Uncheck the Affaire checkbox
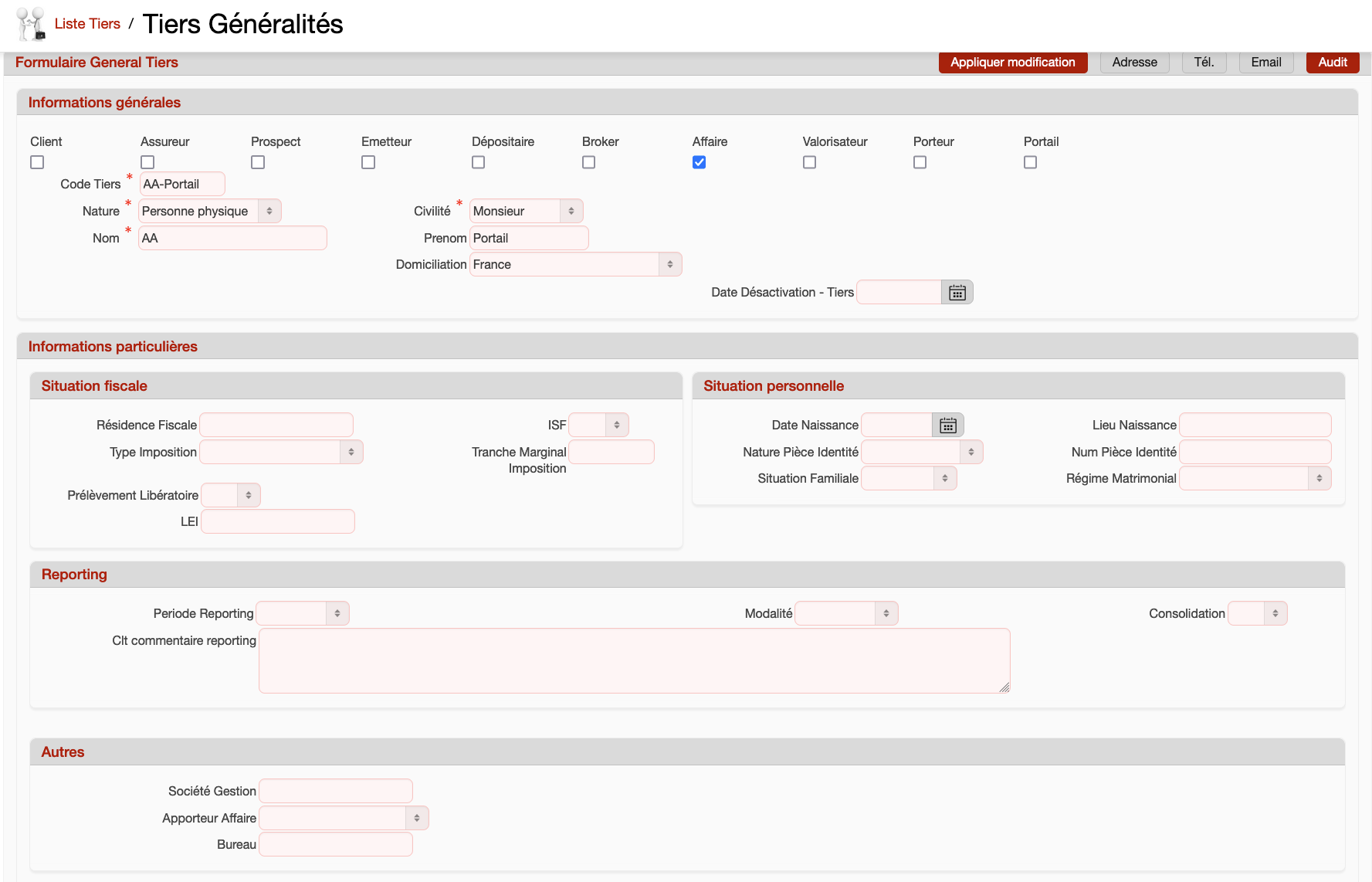This screenshot has width=1372, height=882. click(x=699, y=162)
